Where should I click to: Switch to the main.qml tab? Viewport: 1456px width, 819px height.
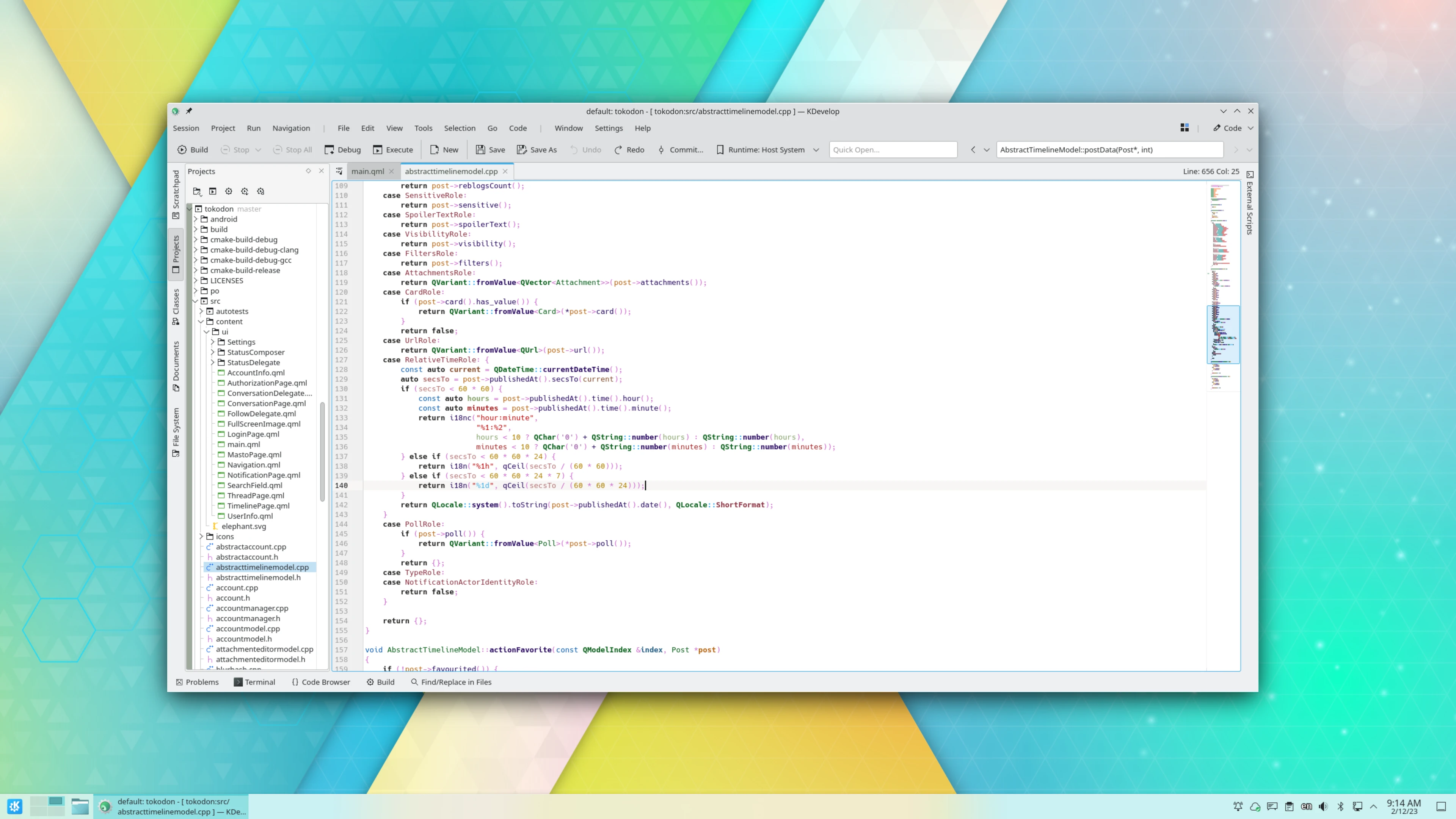point(367,171)
